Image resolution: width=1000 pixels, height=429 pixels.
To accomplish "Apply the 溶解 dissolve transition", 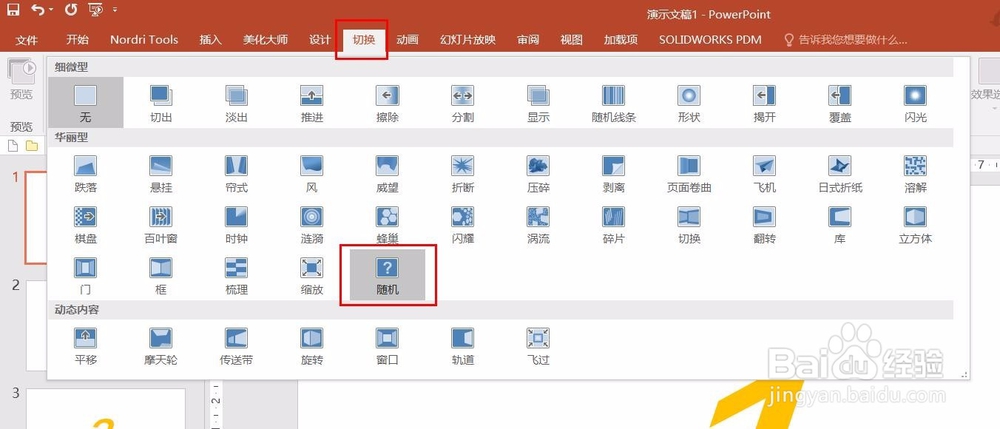I will 915,173.
